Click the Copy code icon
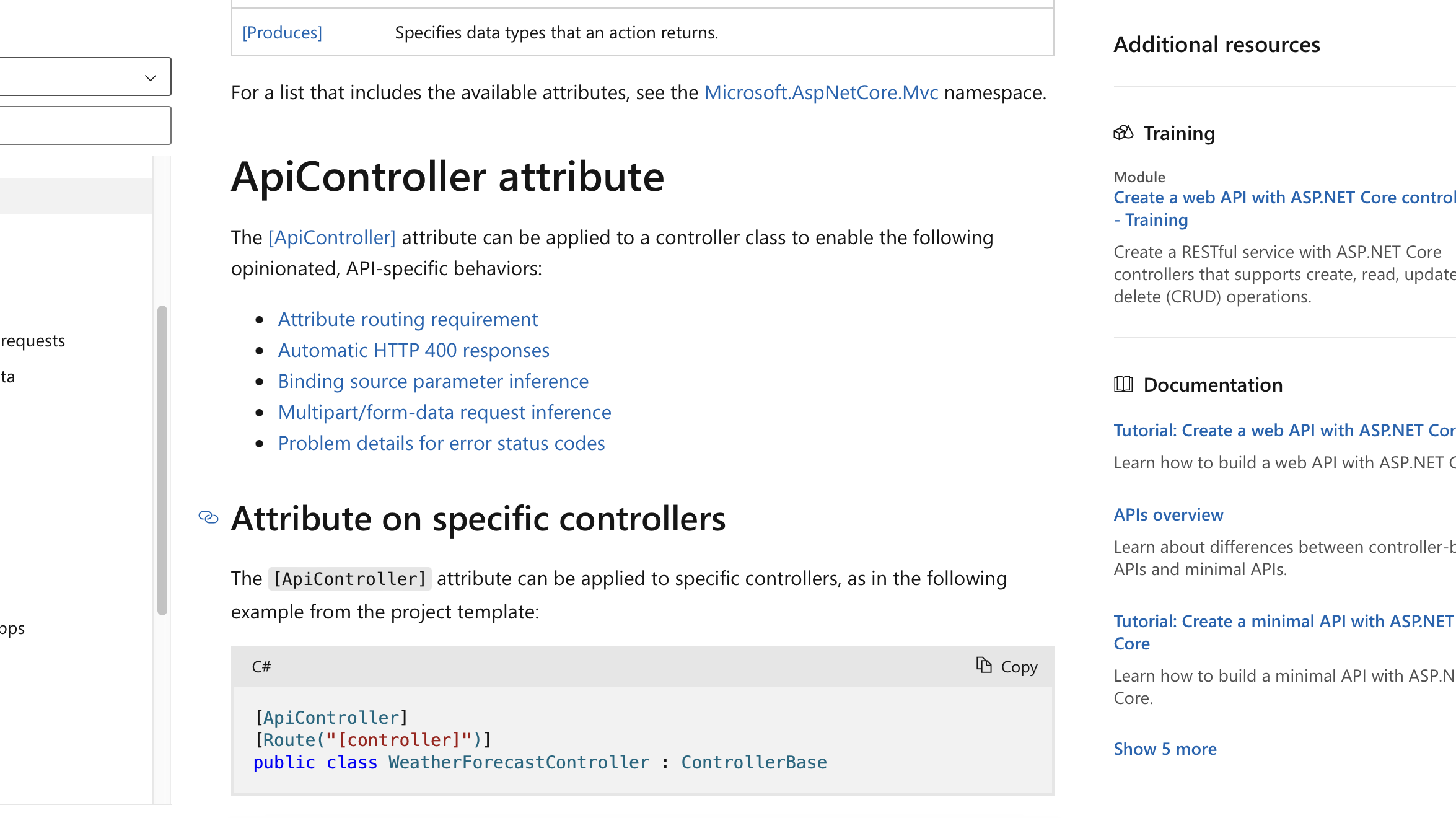The width and height of the screenshot is (1456, 818). 984,666
